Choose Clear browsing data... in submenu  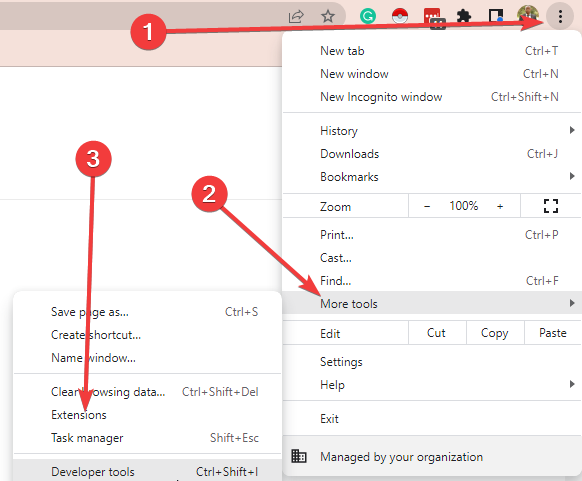pyautogui.click(x=147, y=392)
